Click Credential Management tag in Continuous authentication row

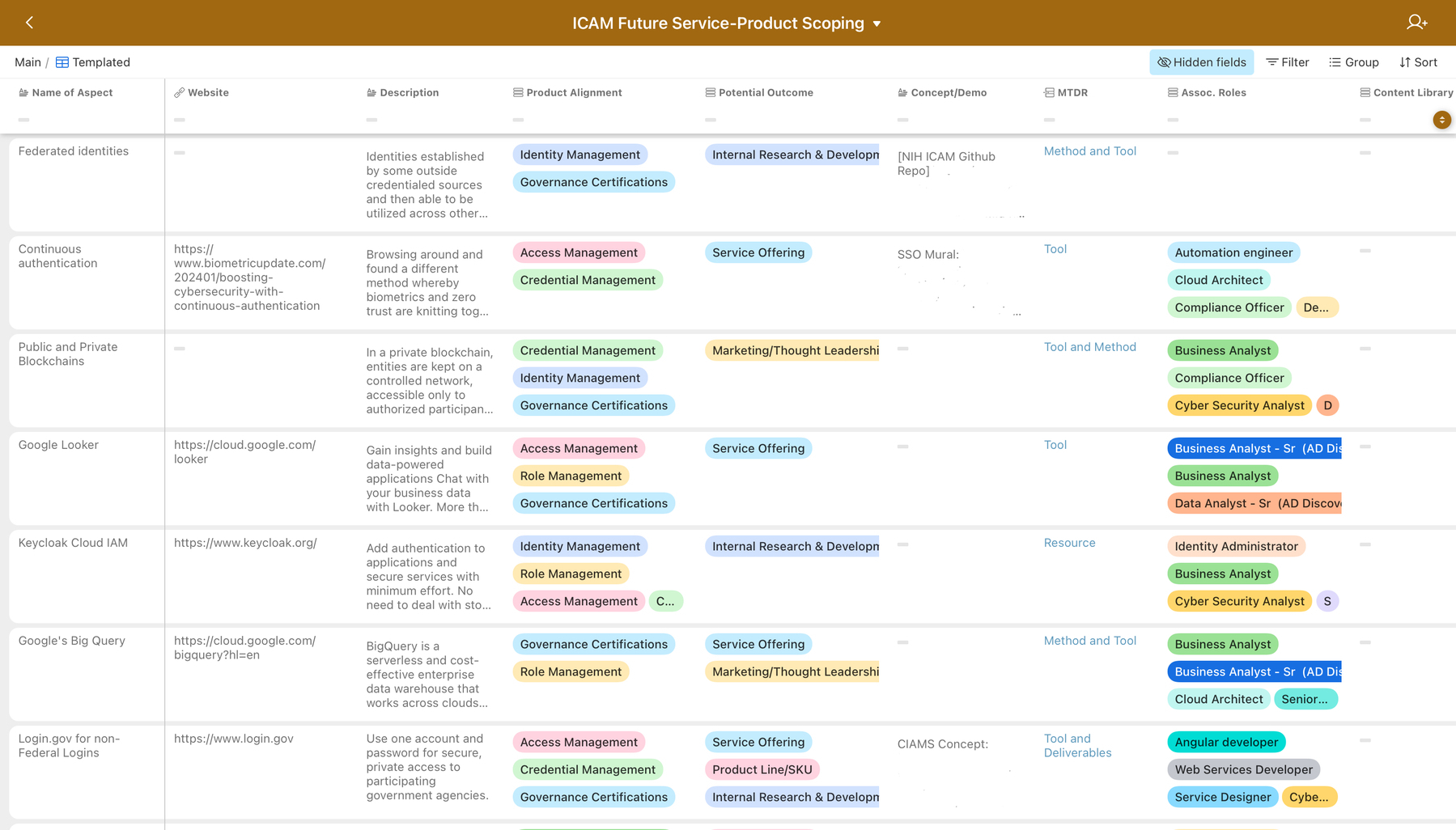click(588, 280)
